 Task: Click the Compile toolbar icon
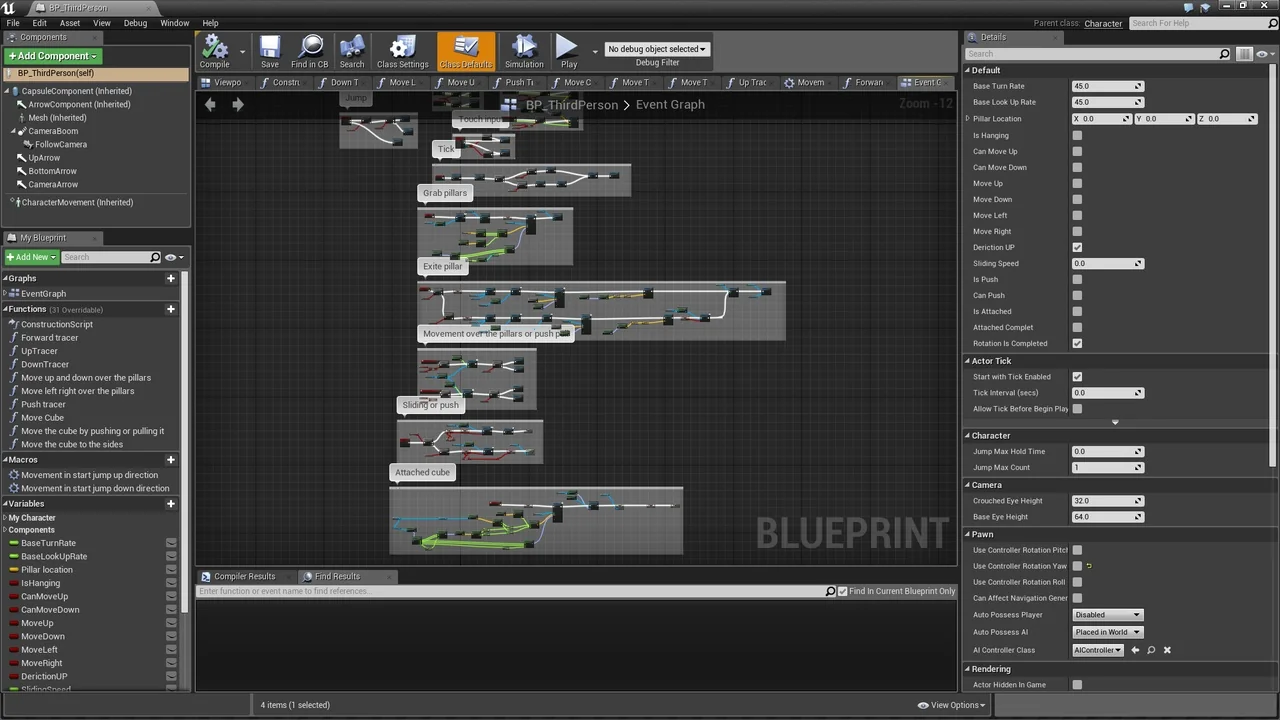214,50
